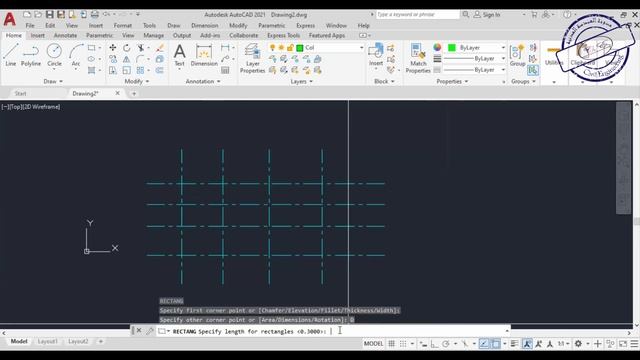Toggle the layer on/off lightbulb icon
The height and width of the screenshot is (360, 640).
pos(273,48)
